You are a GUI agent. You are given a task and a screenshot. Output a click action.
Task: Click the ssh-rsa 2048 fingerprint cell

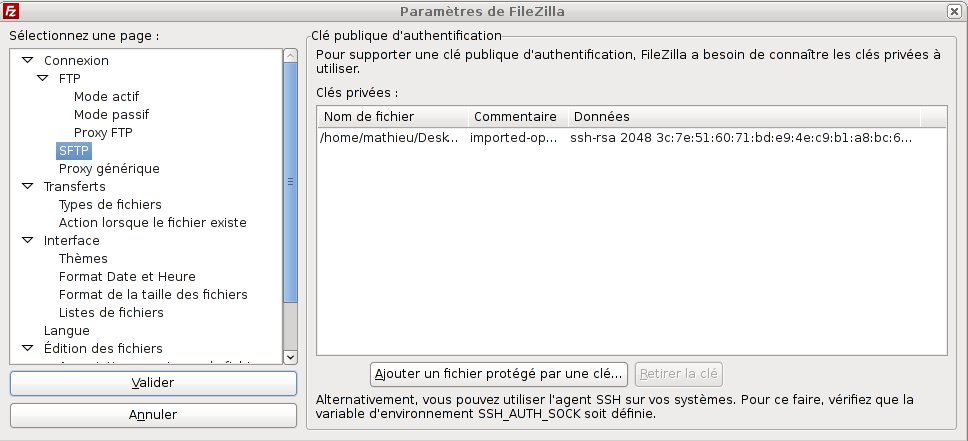[741, 137]
